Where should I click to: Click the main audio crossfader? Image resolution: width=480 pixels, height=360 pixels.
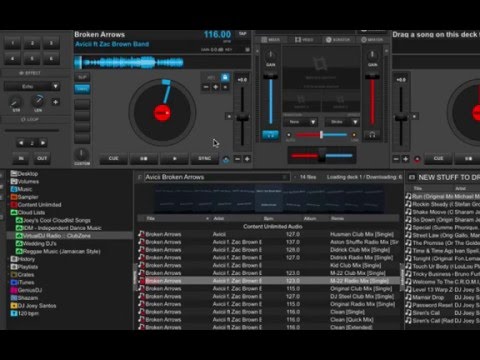click(322, 155)
